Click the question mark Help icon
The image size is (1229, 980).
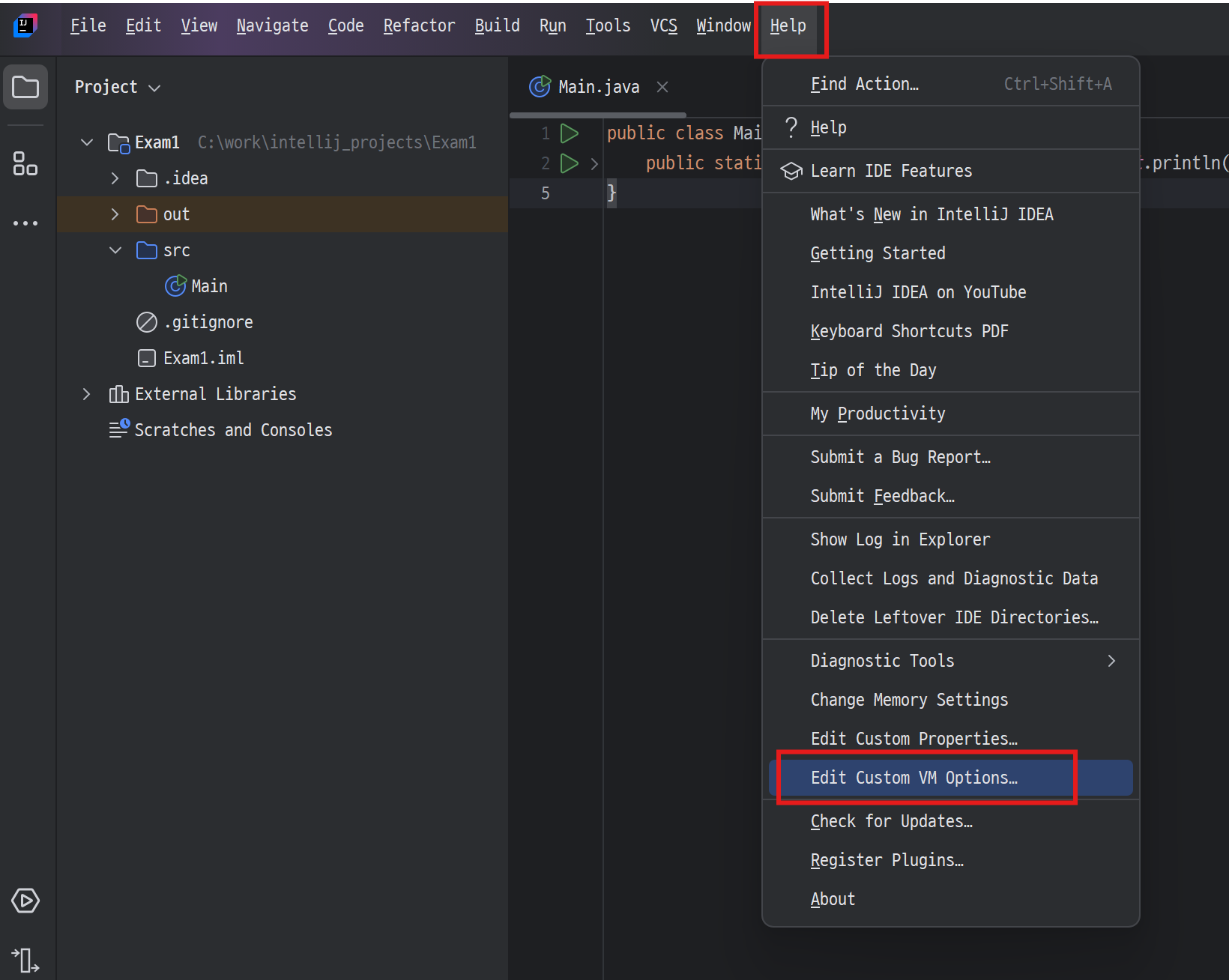coord(791,127)
